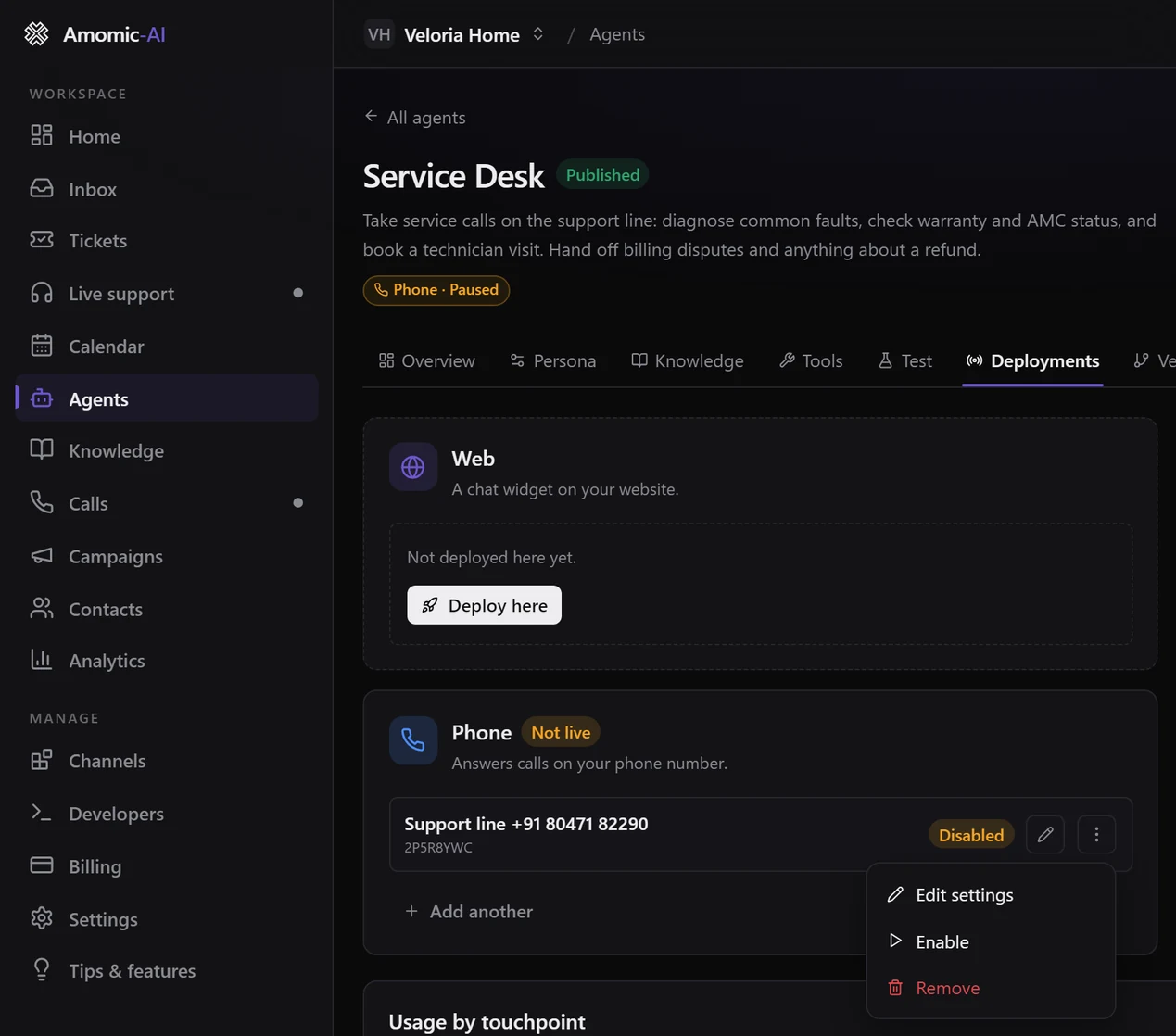Viewport: 1176px width, 1036px height.
Task: Switch to the Tools tab
Action: tap(811, 360)
